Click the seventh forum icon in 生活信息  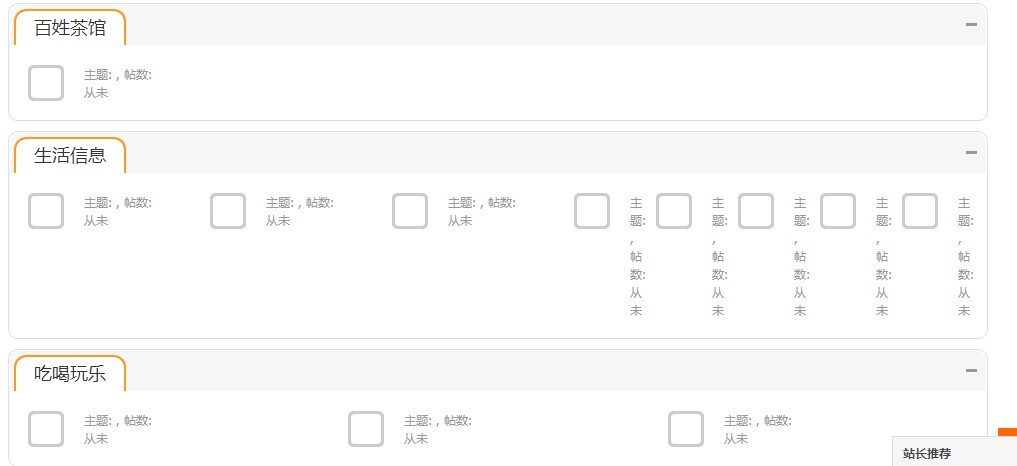(x=838, y=211)
